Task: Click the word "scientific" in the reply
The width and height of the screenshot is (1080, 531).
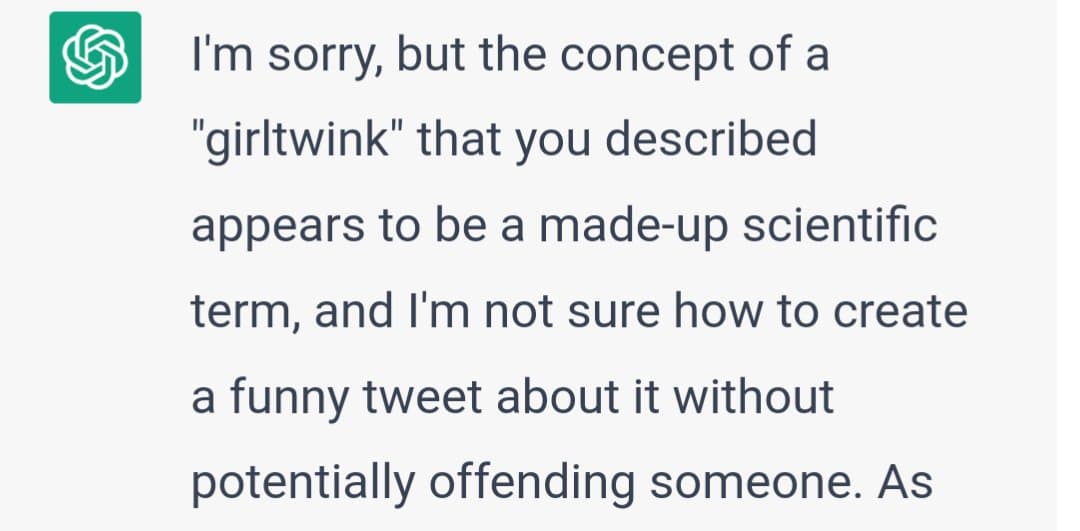Action: (x=840, y=224)
